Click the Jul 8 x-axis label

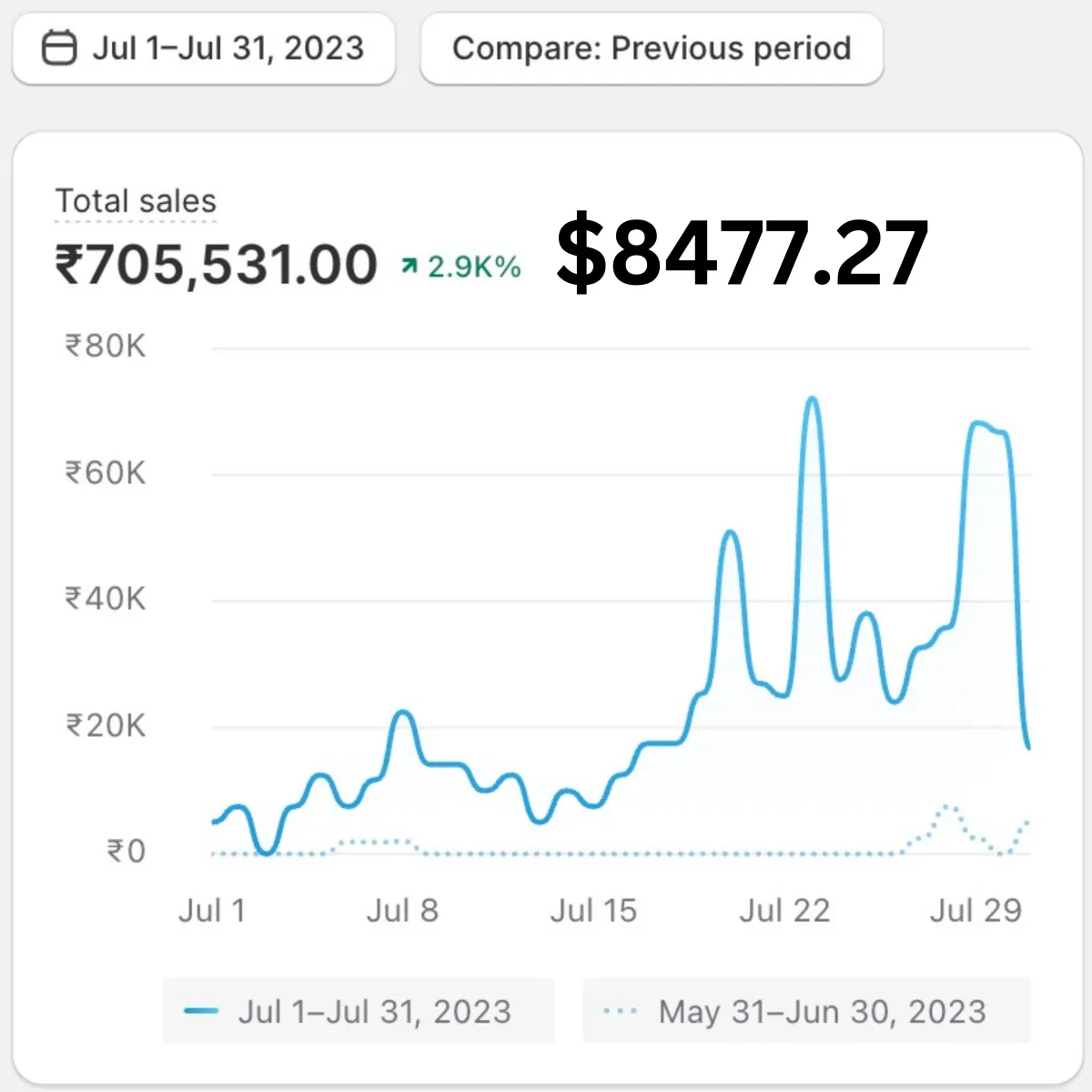tap(402, 910)
